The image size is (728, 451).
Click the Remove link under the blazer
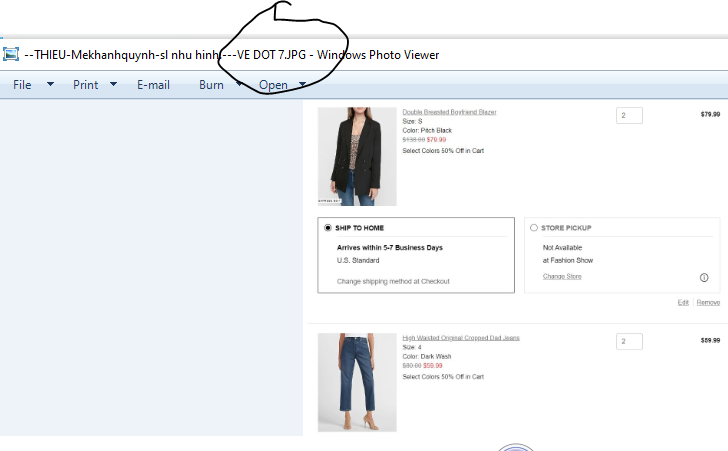[x=708, y=302]
